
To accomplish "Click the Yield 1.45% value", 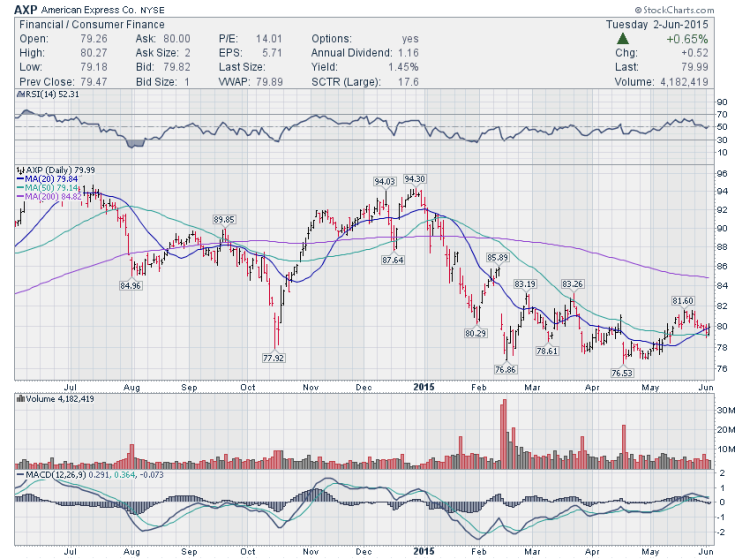I will click(x=403, y=67).
